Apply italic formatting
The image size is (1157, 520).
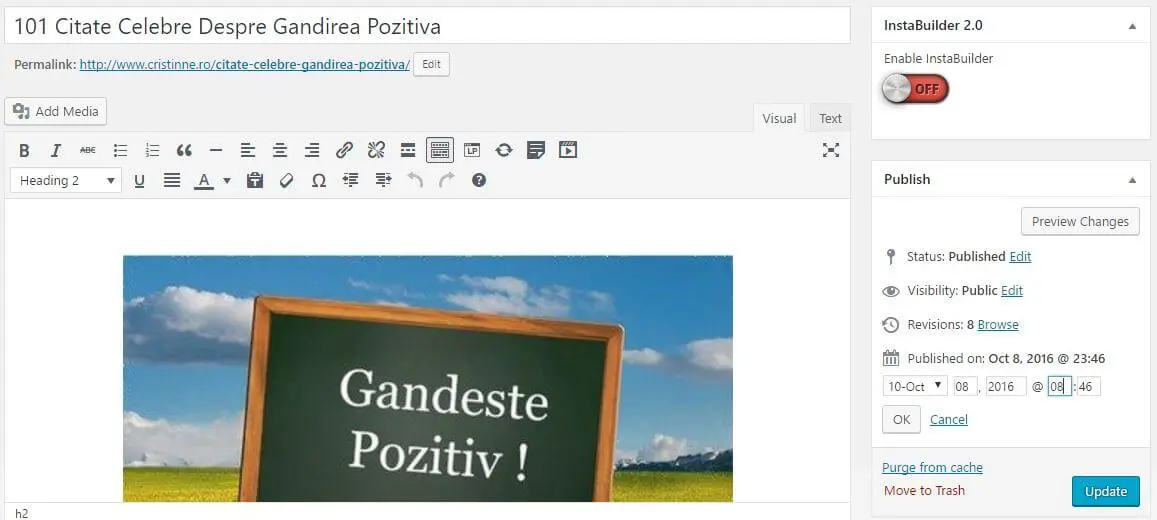pos(56,151)
